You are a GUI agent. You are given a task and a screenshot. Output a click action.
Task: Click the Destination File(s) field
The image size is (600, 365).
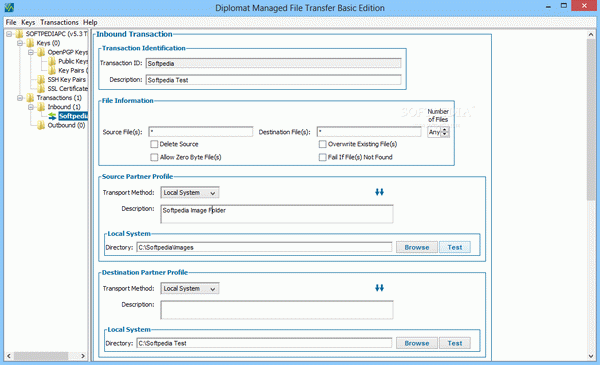(x=369, y=132)
